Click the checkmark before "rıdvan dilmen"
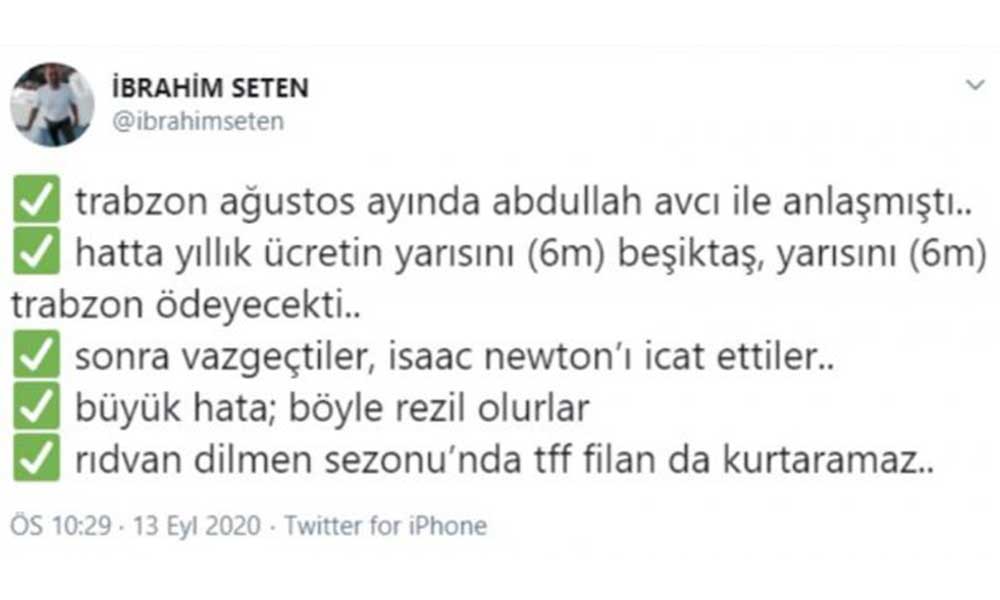 click(36, 462)
